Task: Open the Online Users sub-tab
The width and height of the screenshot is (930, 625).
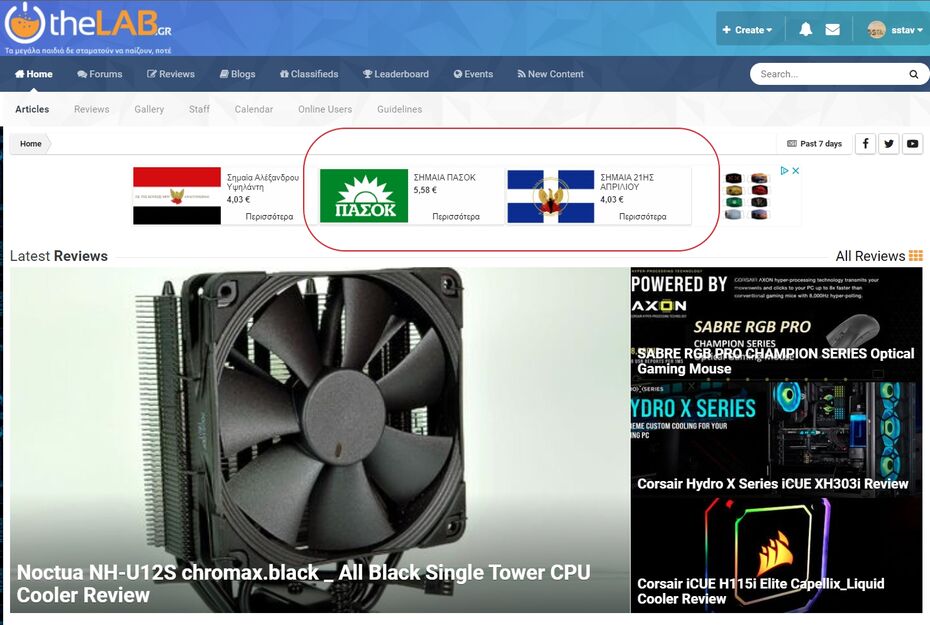Action: click(x=325, y=109)
